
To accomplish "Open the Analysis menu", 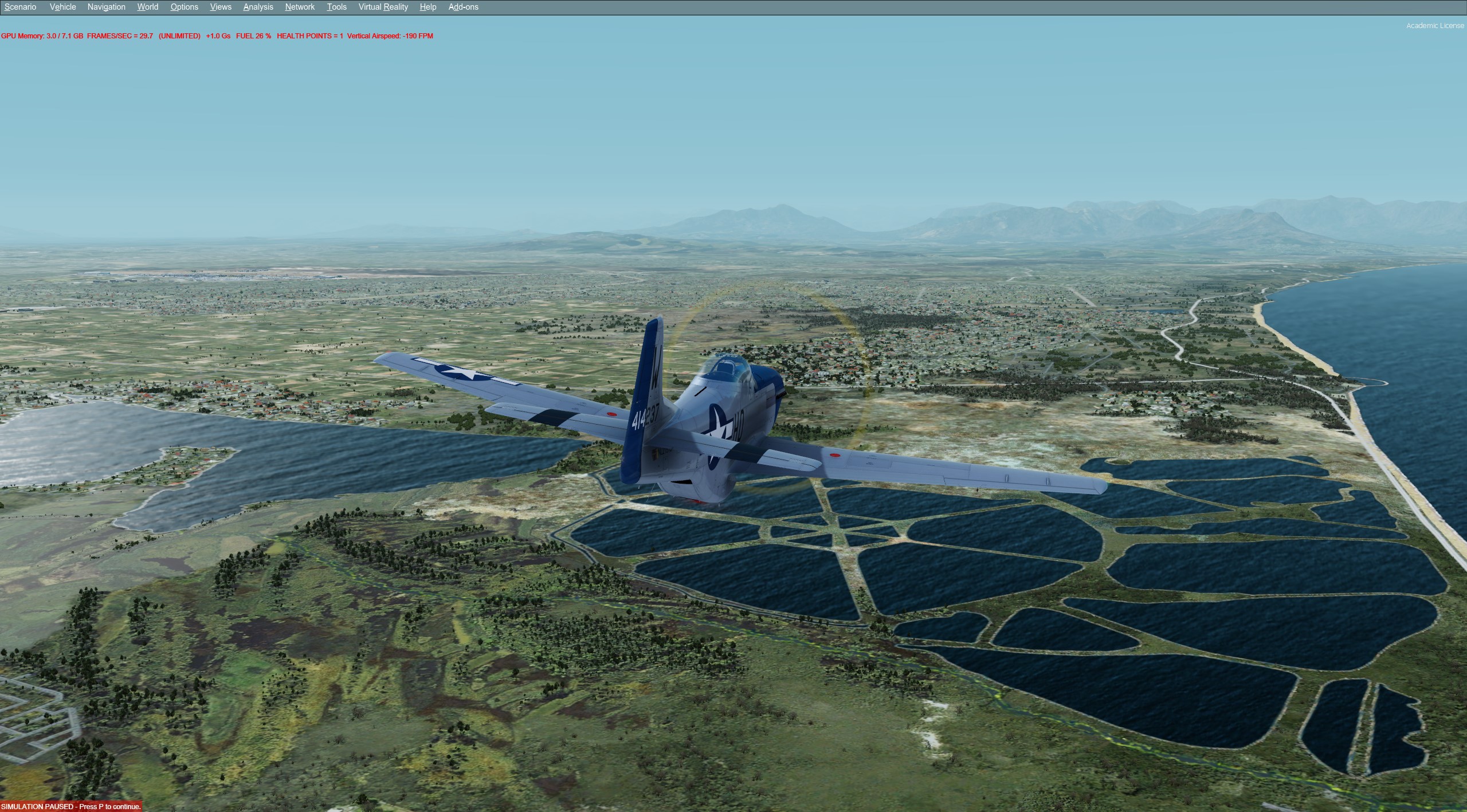I will (x=258, y=7).
